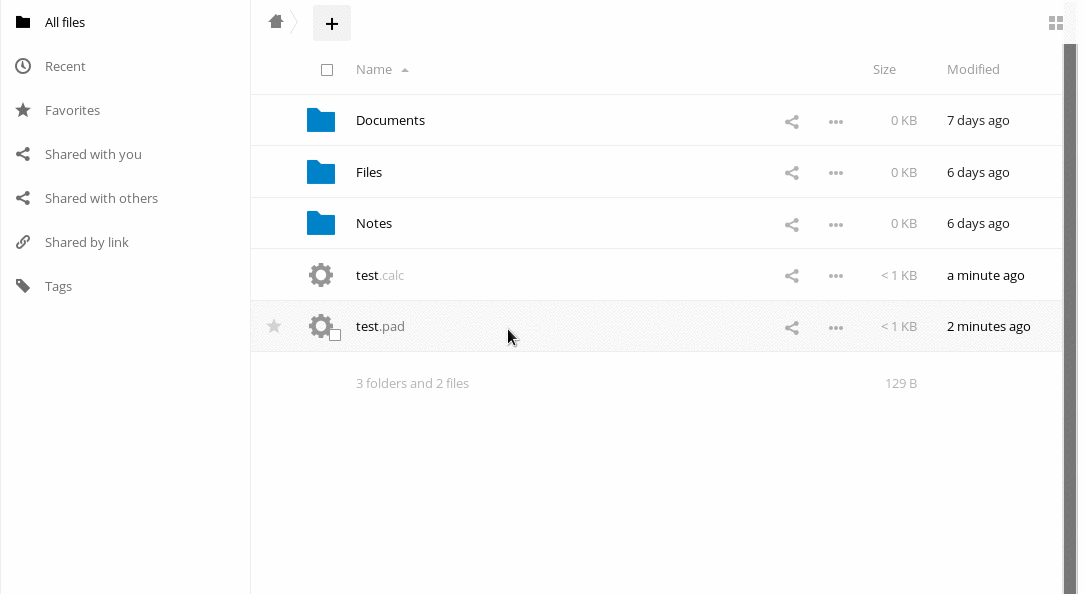Click the vertical scrollbar on the right

pyautogui.click(x=1069, y=300)
